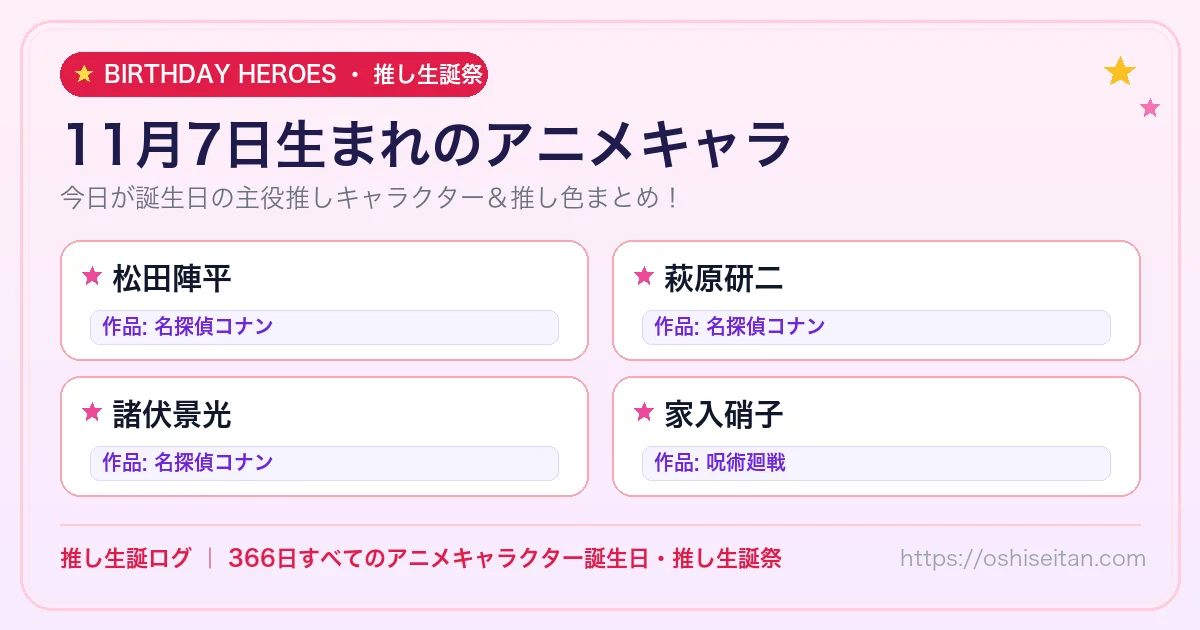Click the large gold star at top right
The width and height of the screenshot is (1200, 630).
point(1120,71)
